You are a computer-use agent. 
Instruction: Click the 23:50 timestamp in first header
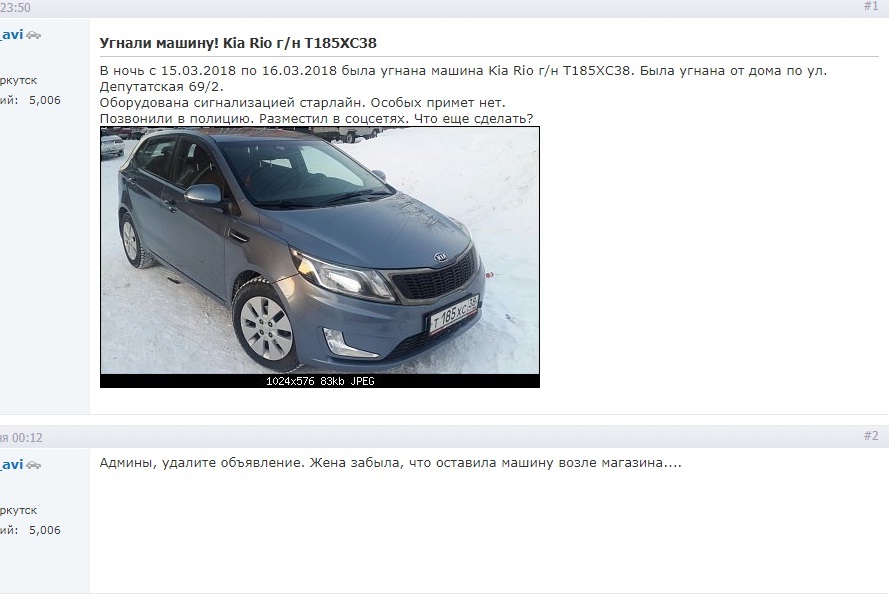(x=15, y=8)
